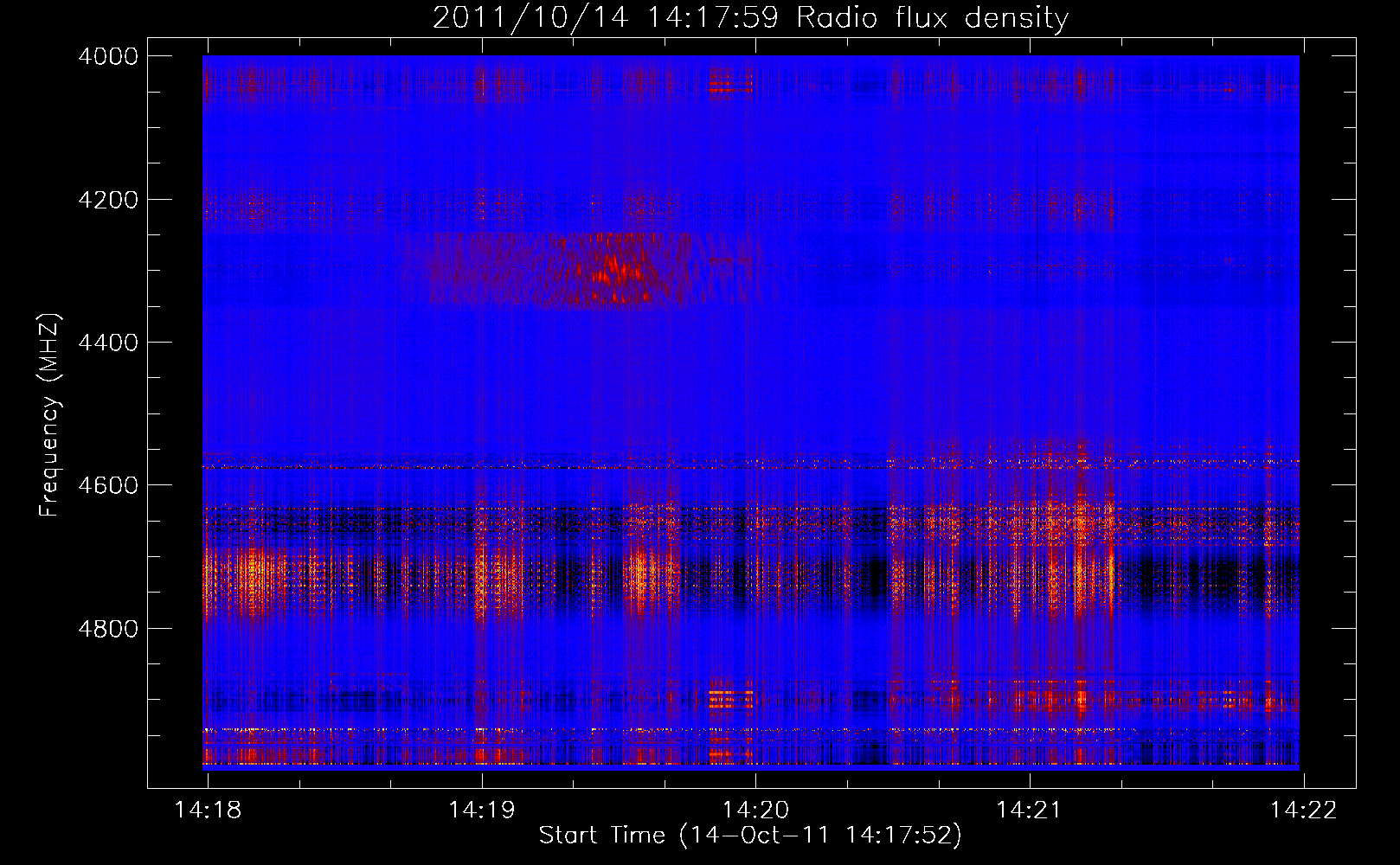
Task: Click the bright red burst near 4300 MHz
Action: coord(614,270)
